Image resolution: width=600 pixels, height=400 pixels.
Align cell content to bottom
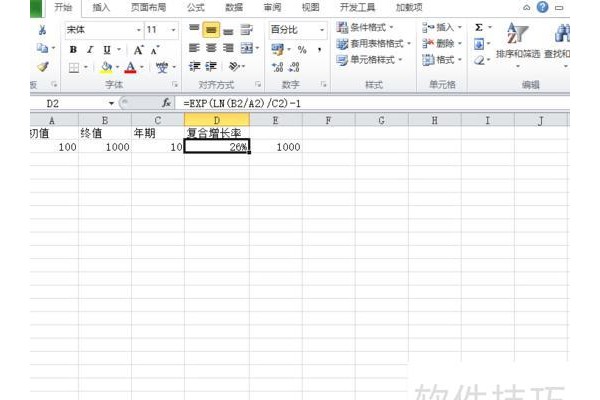[x=228, y=30]
